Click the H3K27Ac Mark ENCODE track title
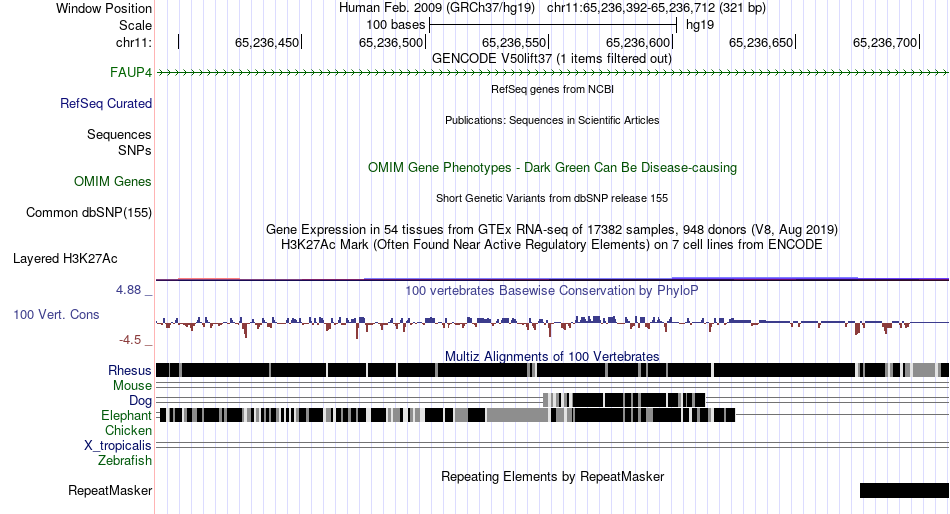This screenshot has height=514, width=950. tap(552, 245)
